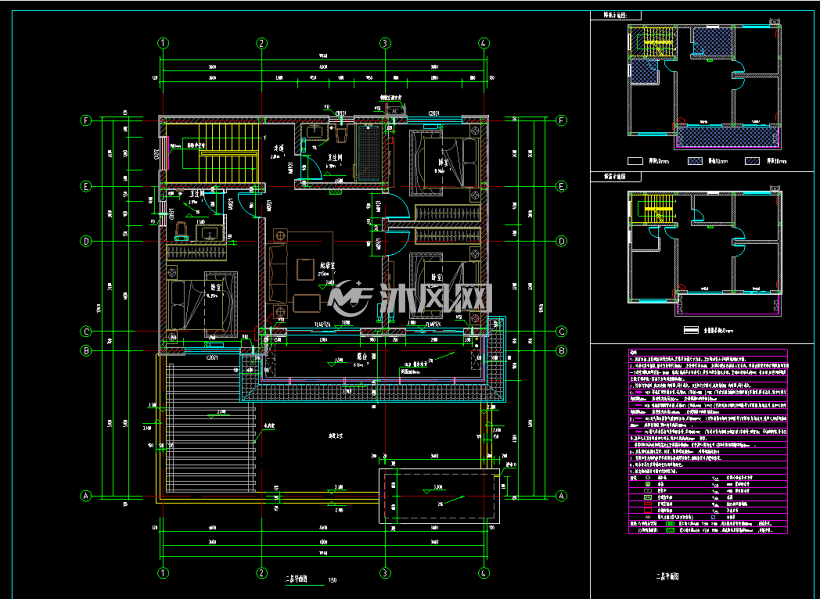
Task: Pick axis bubble 4 below the floor plan
Action: point(484,573)
